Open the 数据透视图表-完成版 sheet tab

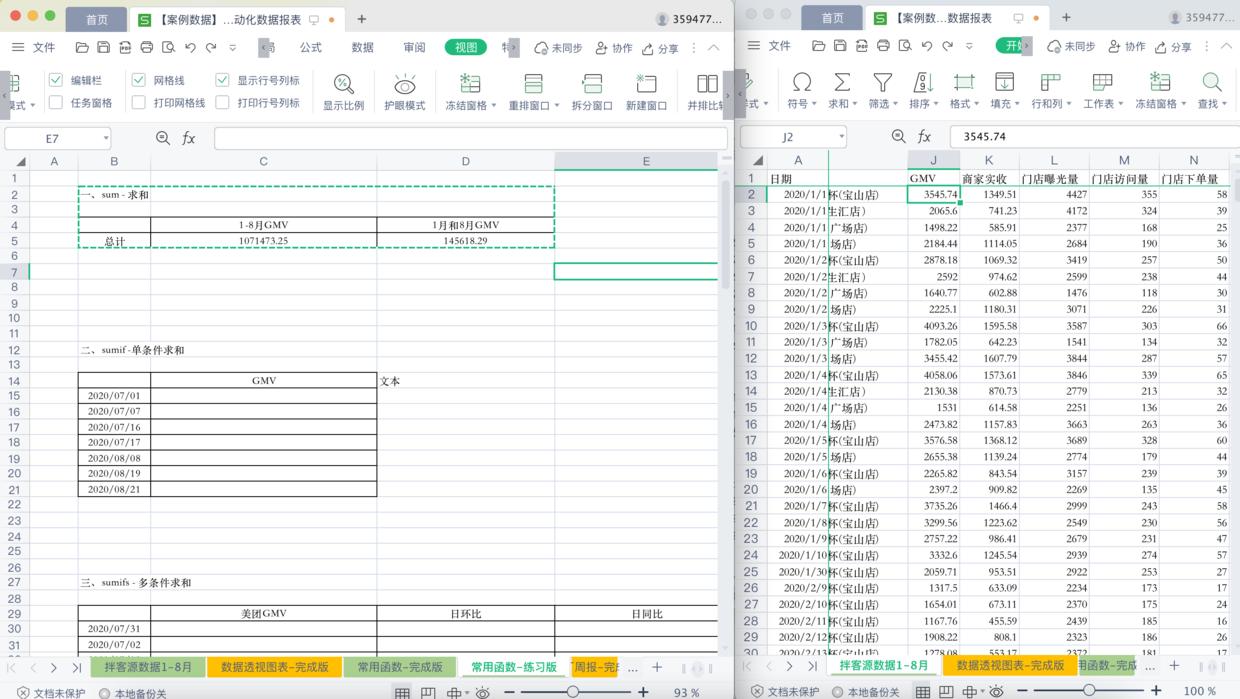point(274,666)
